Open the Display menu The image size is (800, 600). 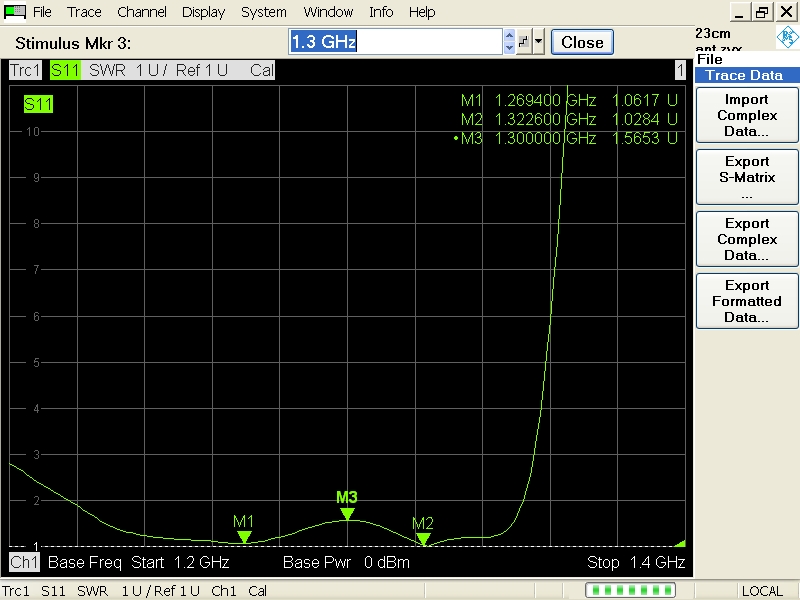[203, 12]
